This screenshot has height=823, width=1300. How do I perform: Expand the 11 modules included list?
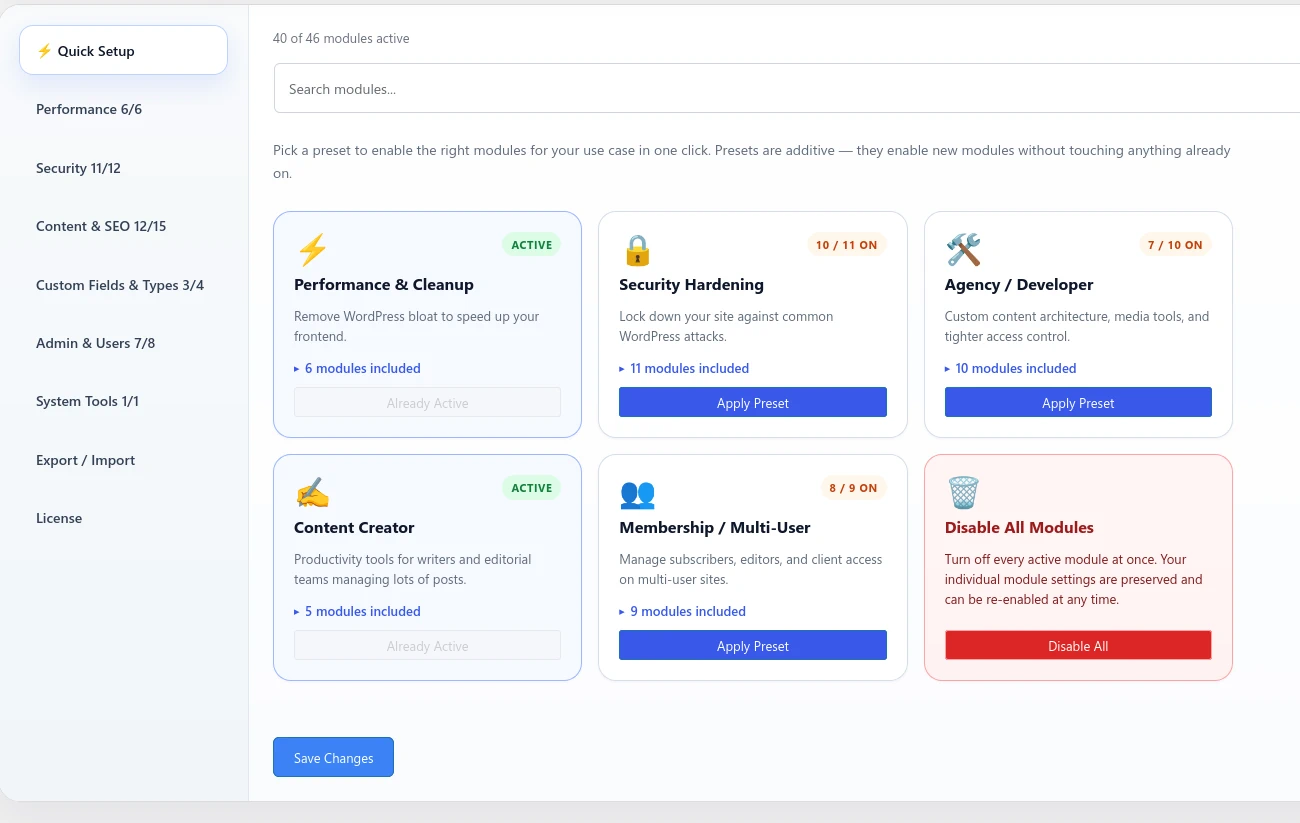684,368
